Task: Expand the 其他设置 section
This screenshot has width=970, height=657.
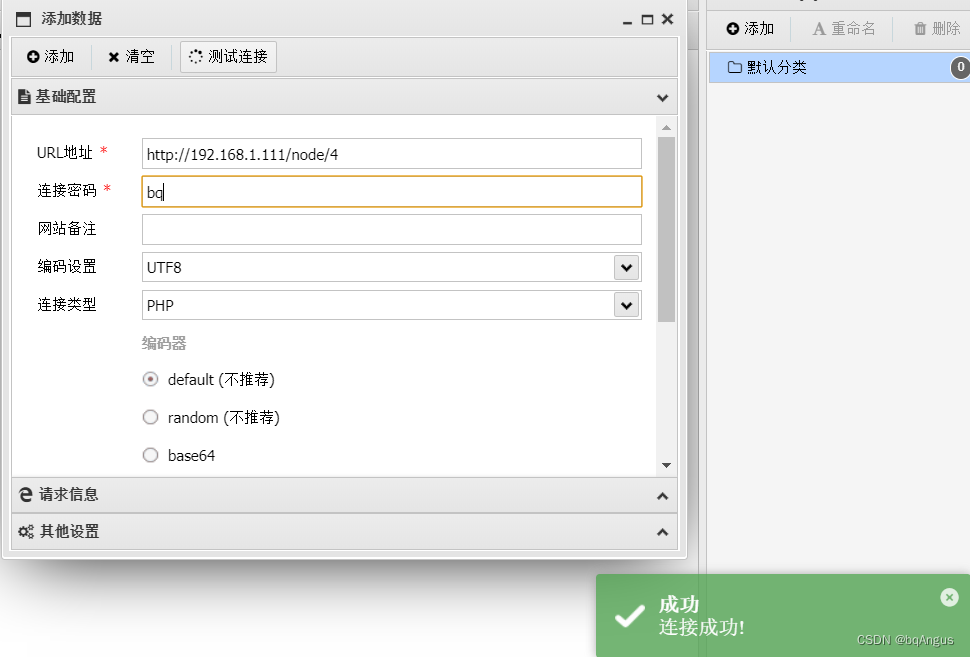Action: pyautogui.click(x=663, y=532)
